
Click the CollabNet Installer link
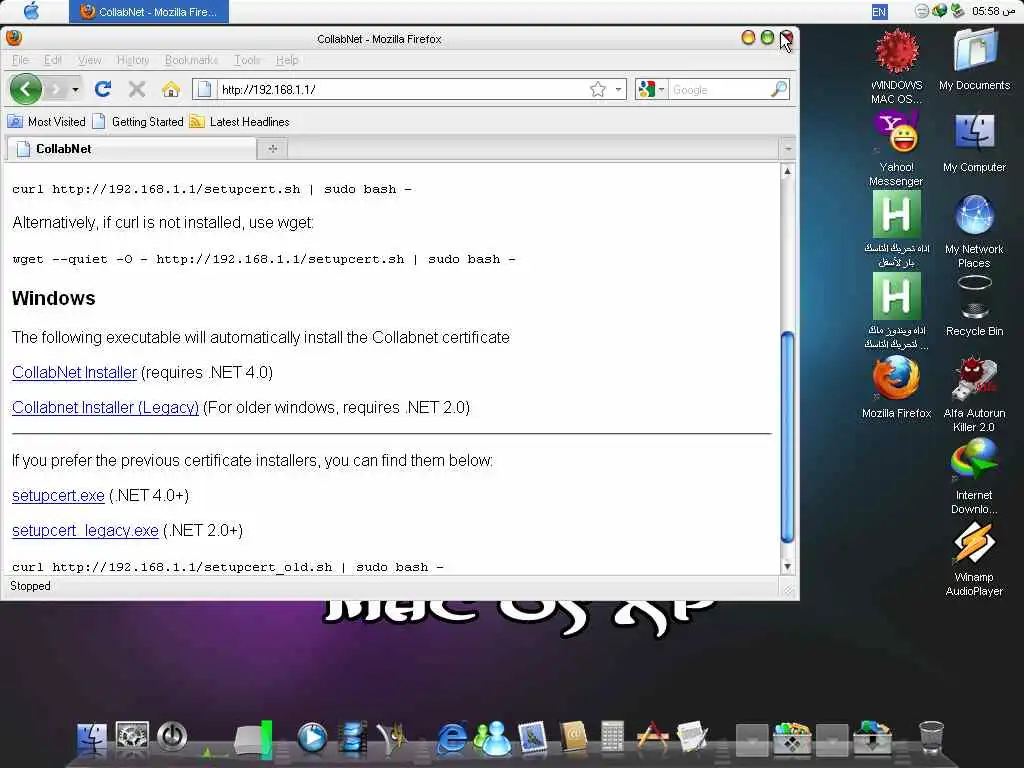(x=74, y=372)
